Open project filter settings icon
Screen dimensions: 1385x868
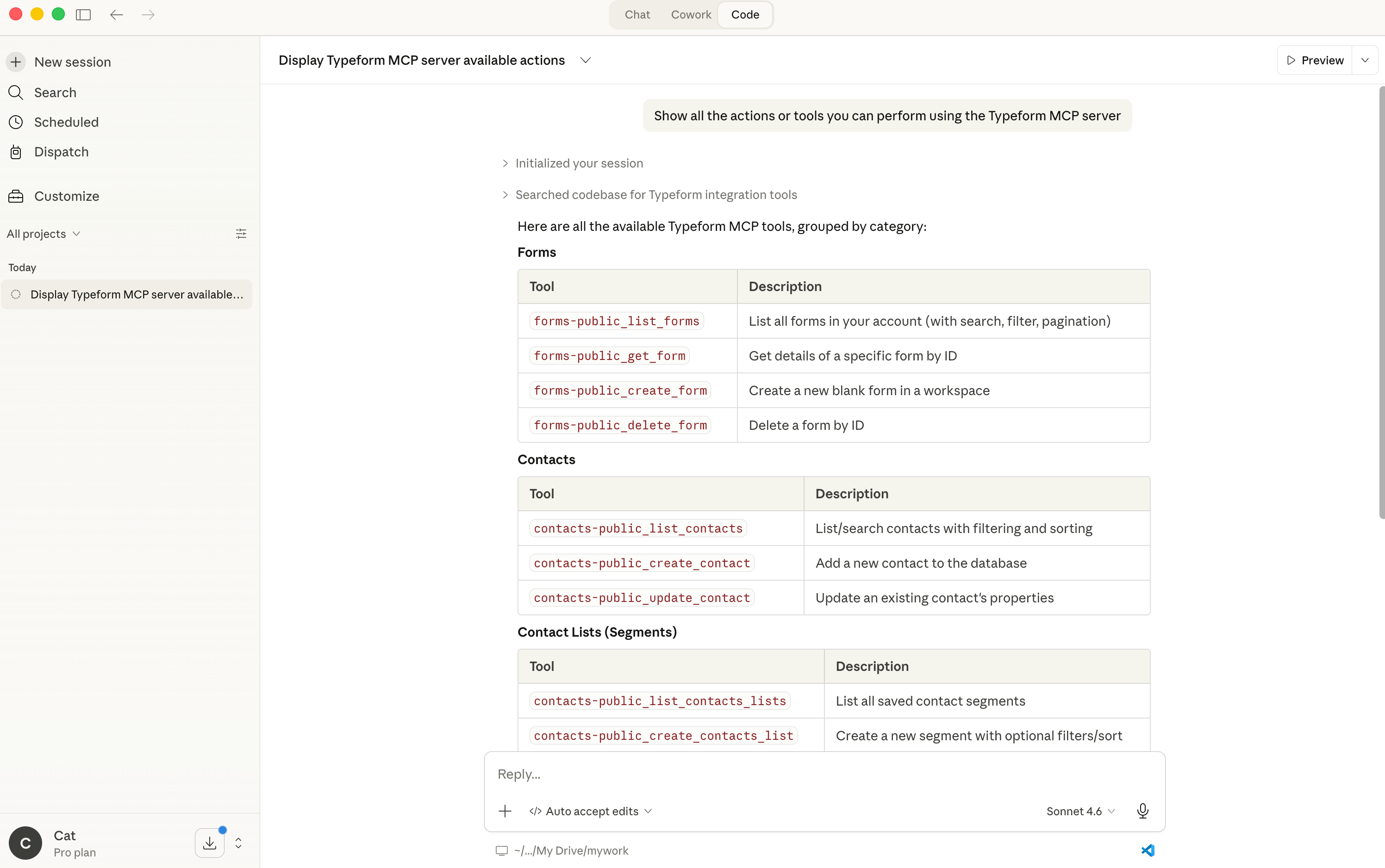point(241,234)
